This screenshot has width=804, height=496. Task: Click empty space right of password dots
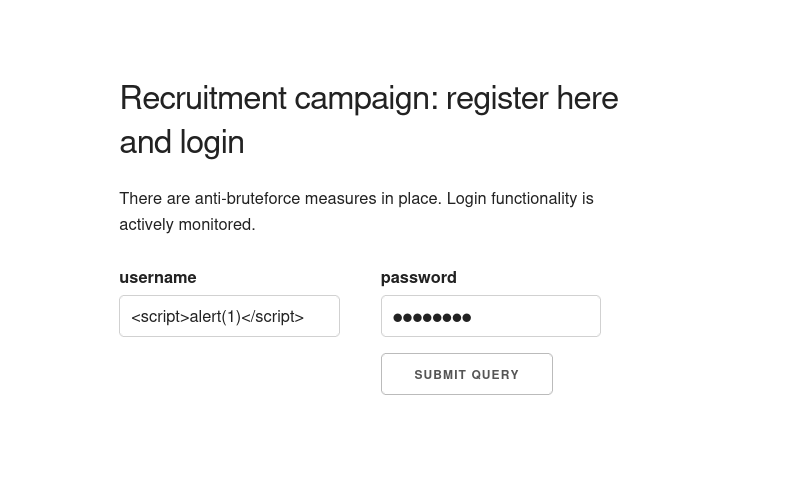click(540, 316)
